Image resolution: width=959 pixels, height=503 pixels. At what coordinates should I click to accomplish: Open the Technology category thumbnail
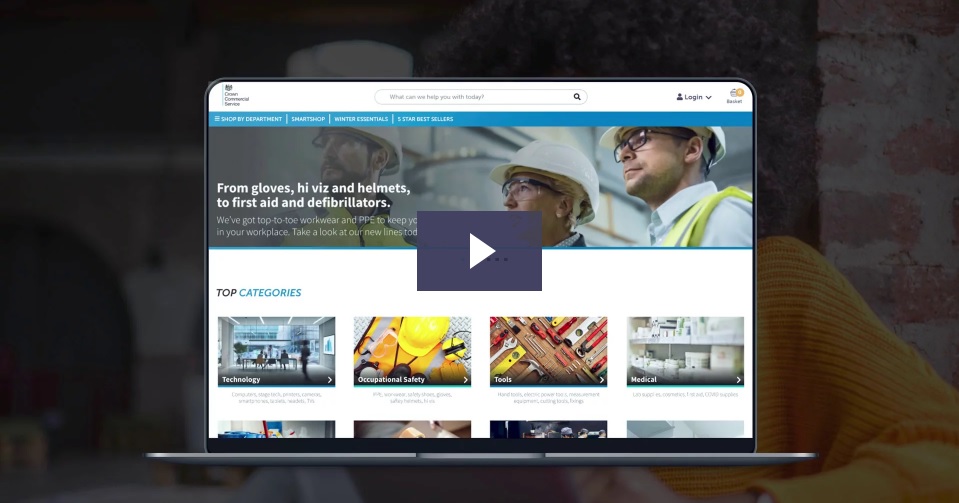[276, 343]
